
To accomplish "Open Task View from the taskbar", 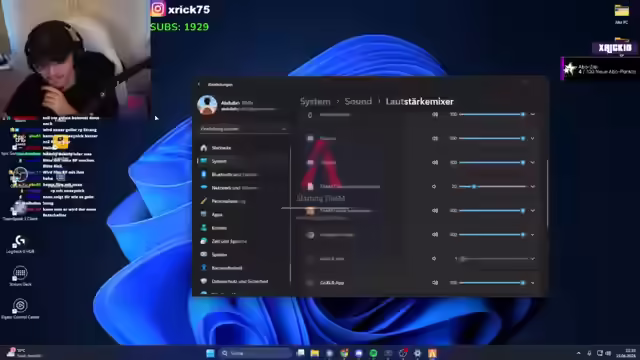I will point(300,353).
